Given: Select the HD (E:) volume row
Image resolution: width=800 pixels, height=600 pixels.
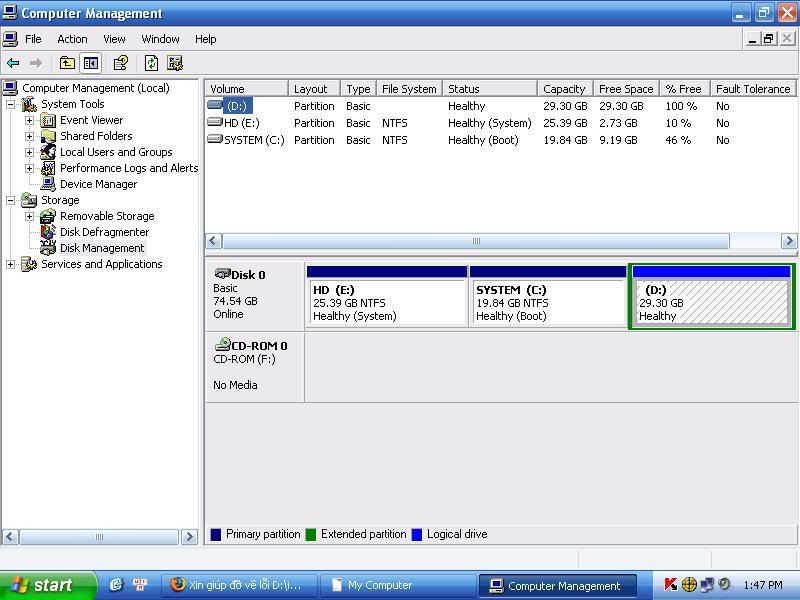Looking at the screenshot, I should coord(501,123).
